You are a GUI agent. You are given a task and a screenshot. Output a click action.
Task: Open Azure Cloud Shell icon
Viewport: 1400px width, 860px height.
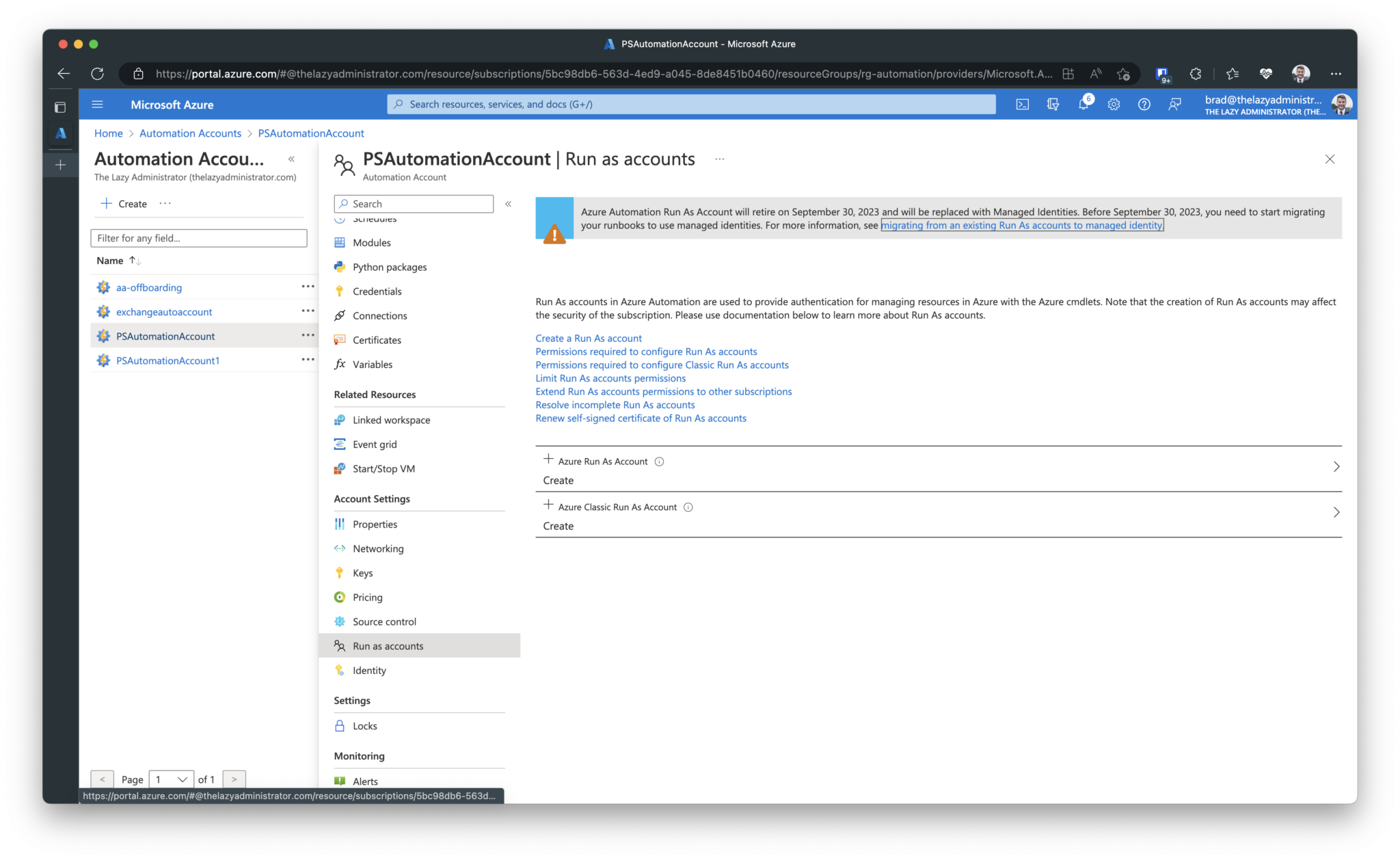(1022, 105)
